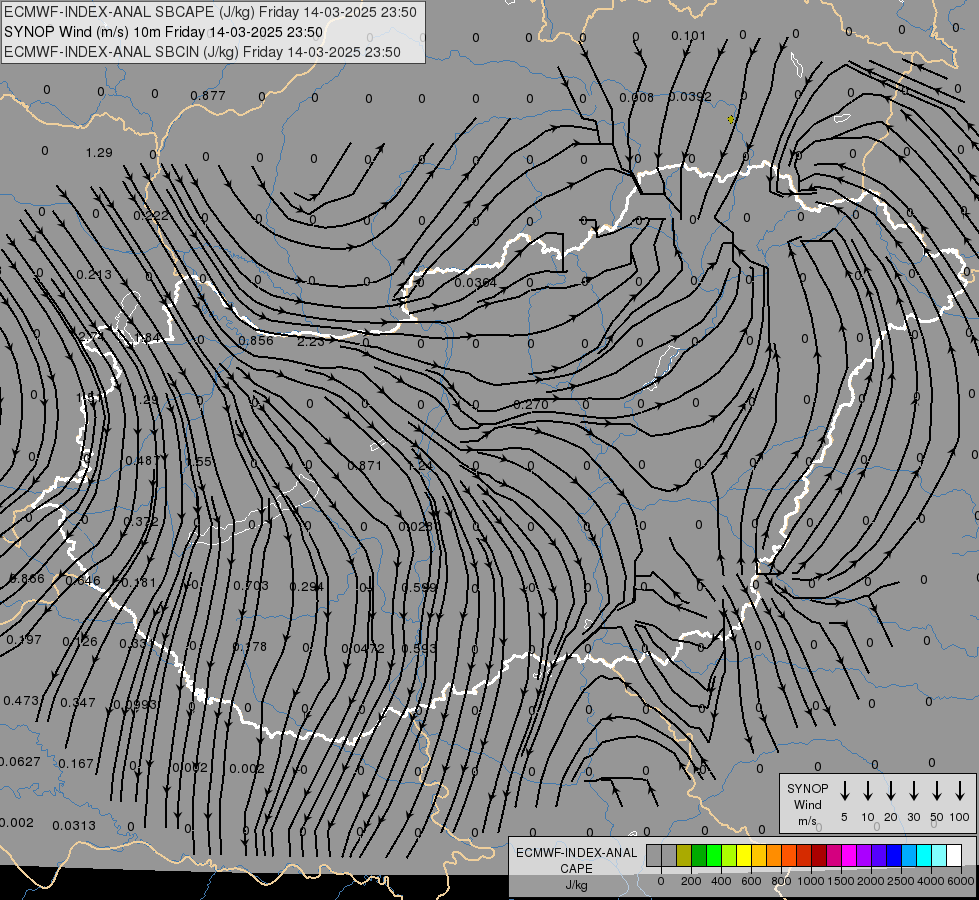
Task: Click the 0.0472 value on the map
Action: [x=363, y=649]
